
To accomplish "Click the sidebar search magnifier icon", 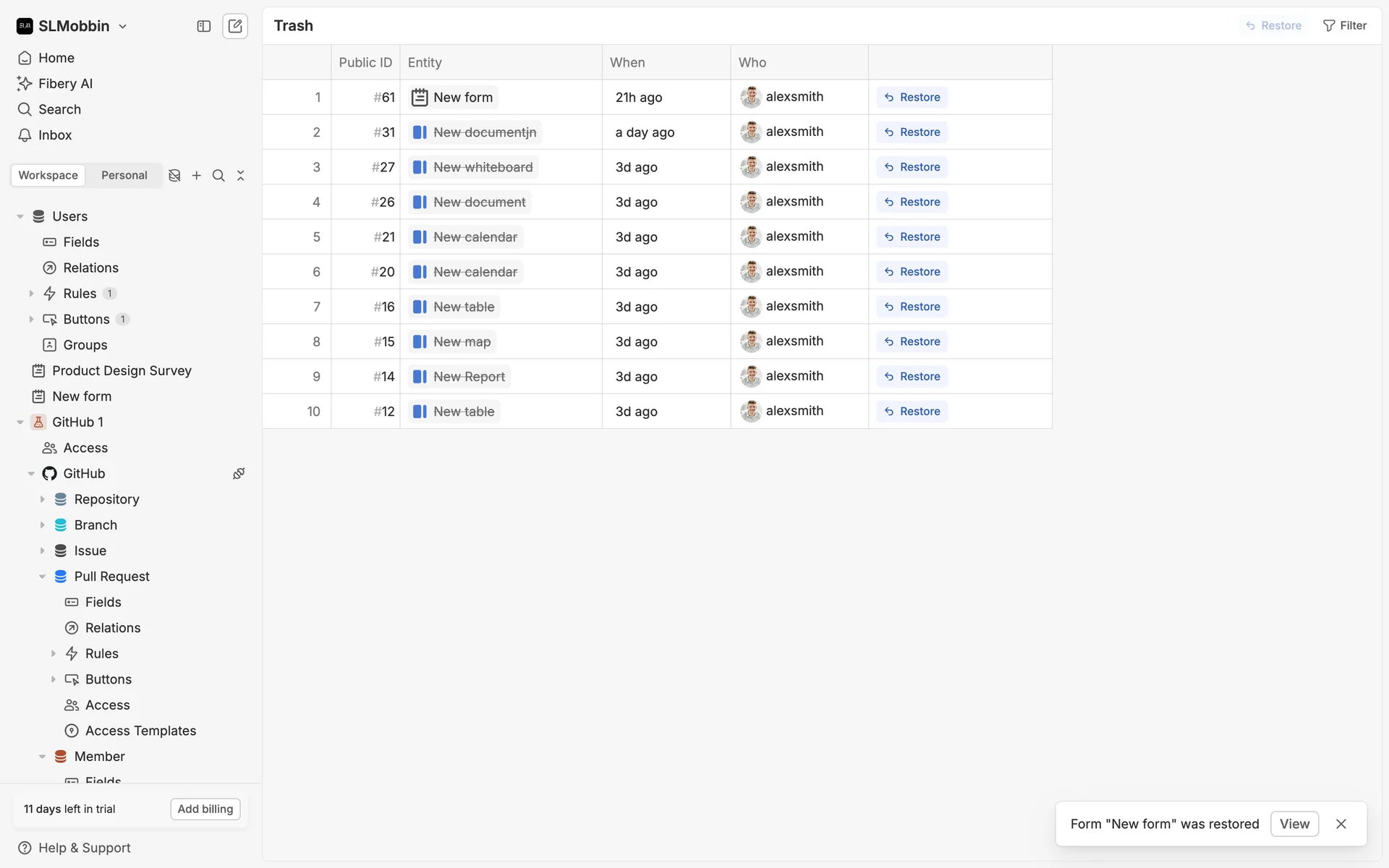I will tap(218, 176).
